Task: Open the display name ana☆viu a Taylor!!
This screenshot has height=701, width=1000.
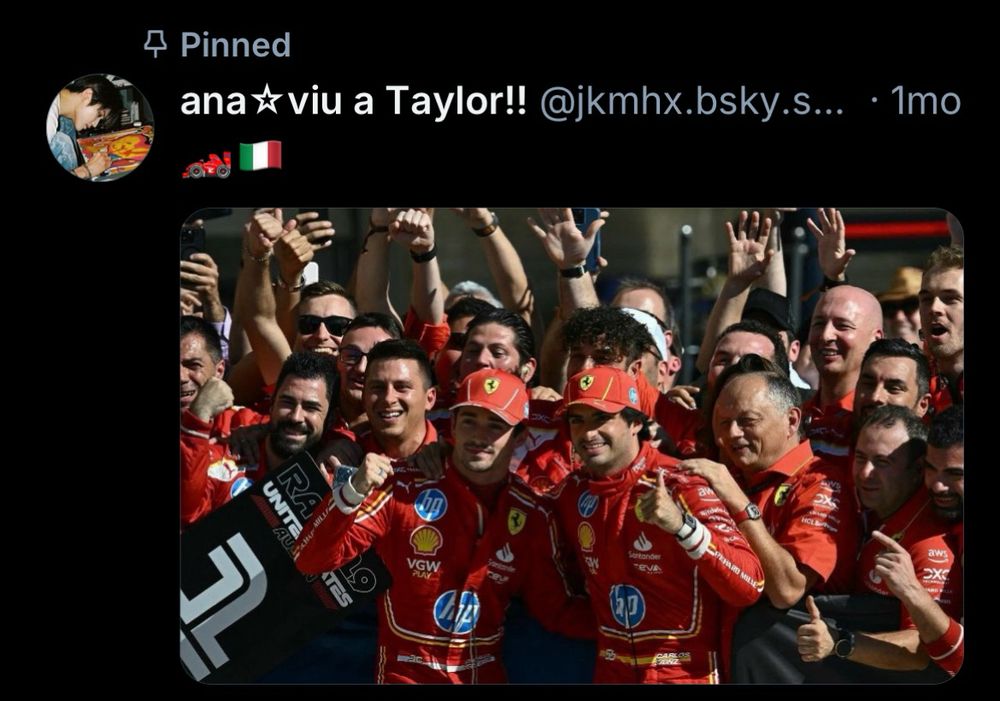Action: click(354, 101)
